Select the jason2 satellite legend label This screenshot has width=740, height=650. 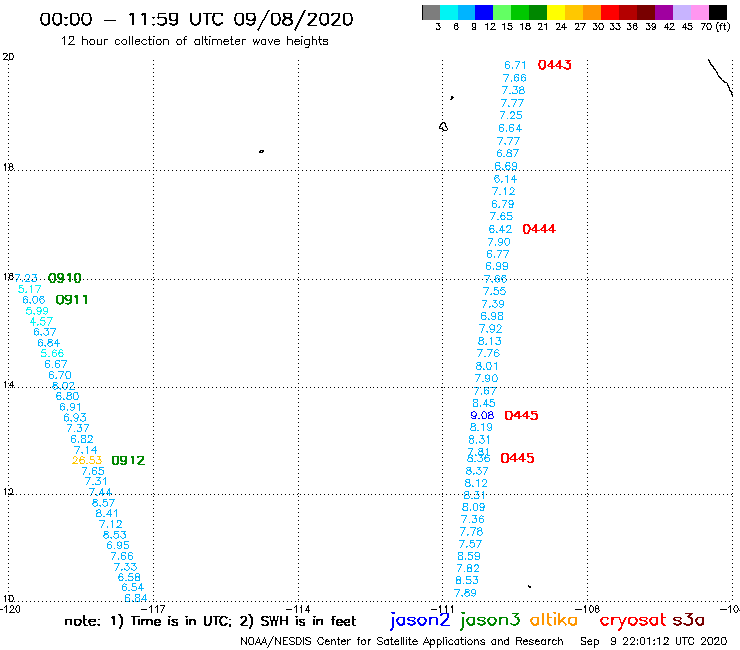coord(420,620)
